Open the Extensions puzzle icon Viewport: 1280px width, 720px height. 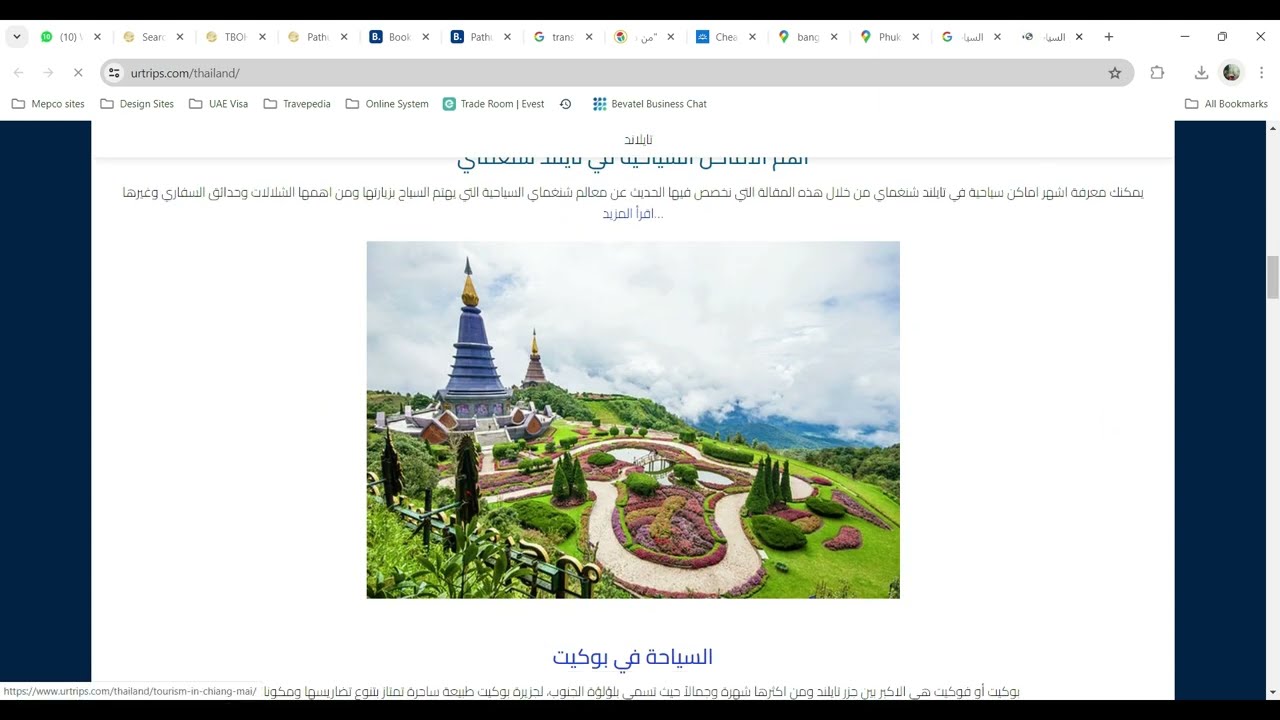1157,73
